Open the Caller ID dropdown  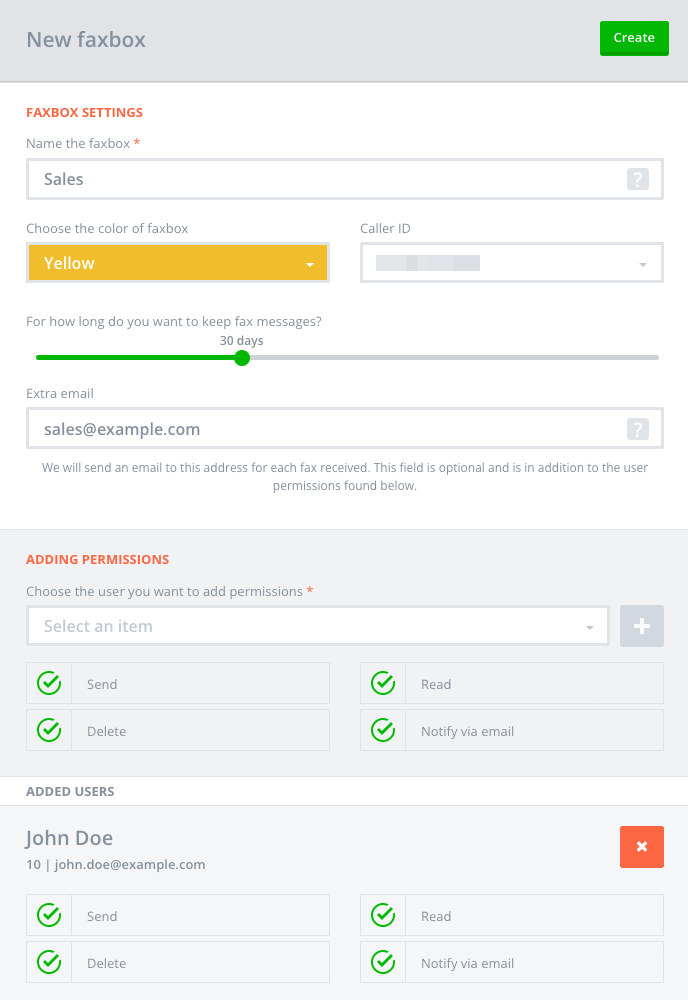click(511, 264)
